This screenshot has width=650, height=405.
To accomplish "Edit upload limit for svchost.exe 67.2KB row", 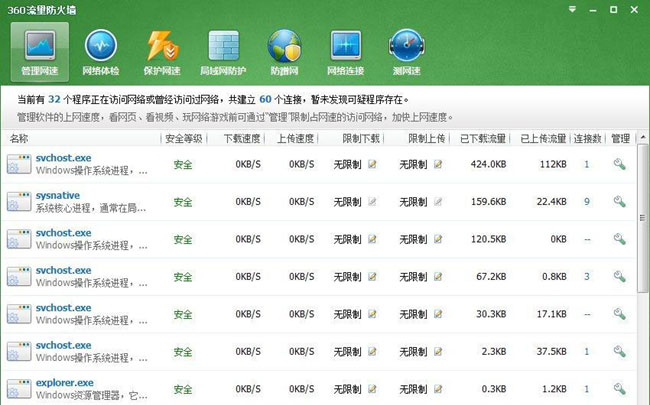I will [x=438, y=276].
